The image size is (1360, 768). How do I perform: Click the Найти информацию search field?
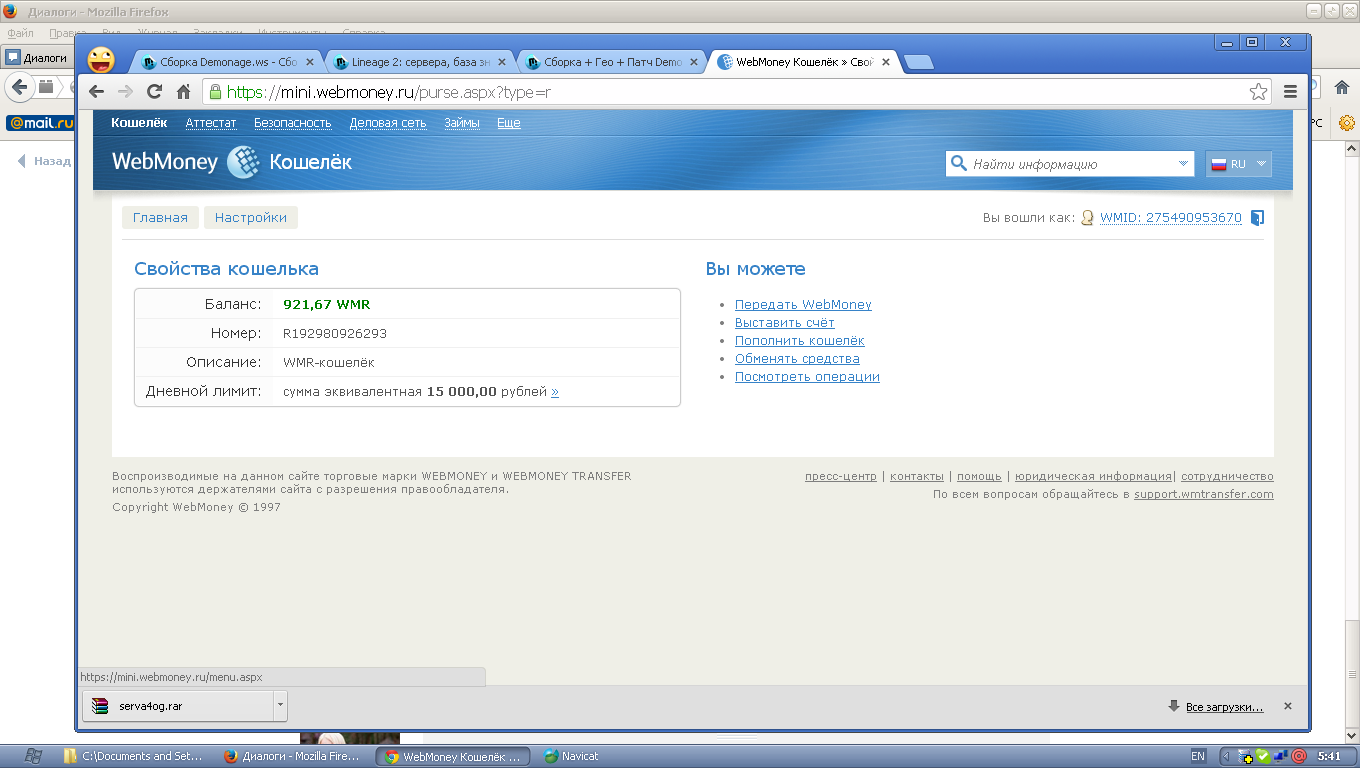pyautogui.click(x=1070, y=164)
